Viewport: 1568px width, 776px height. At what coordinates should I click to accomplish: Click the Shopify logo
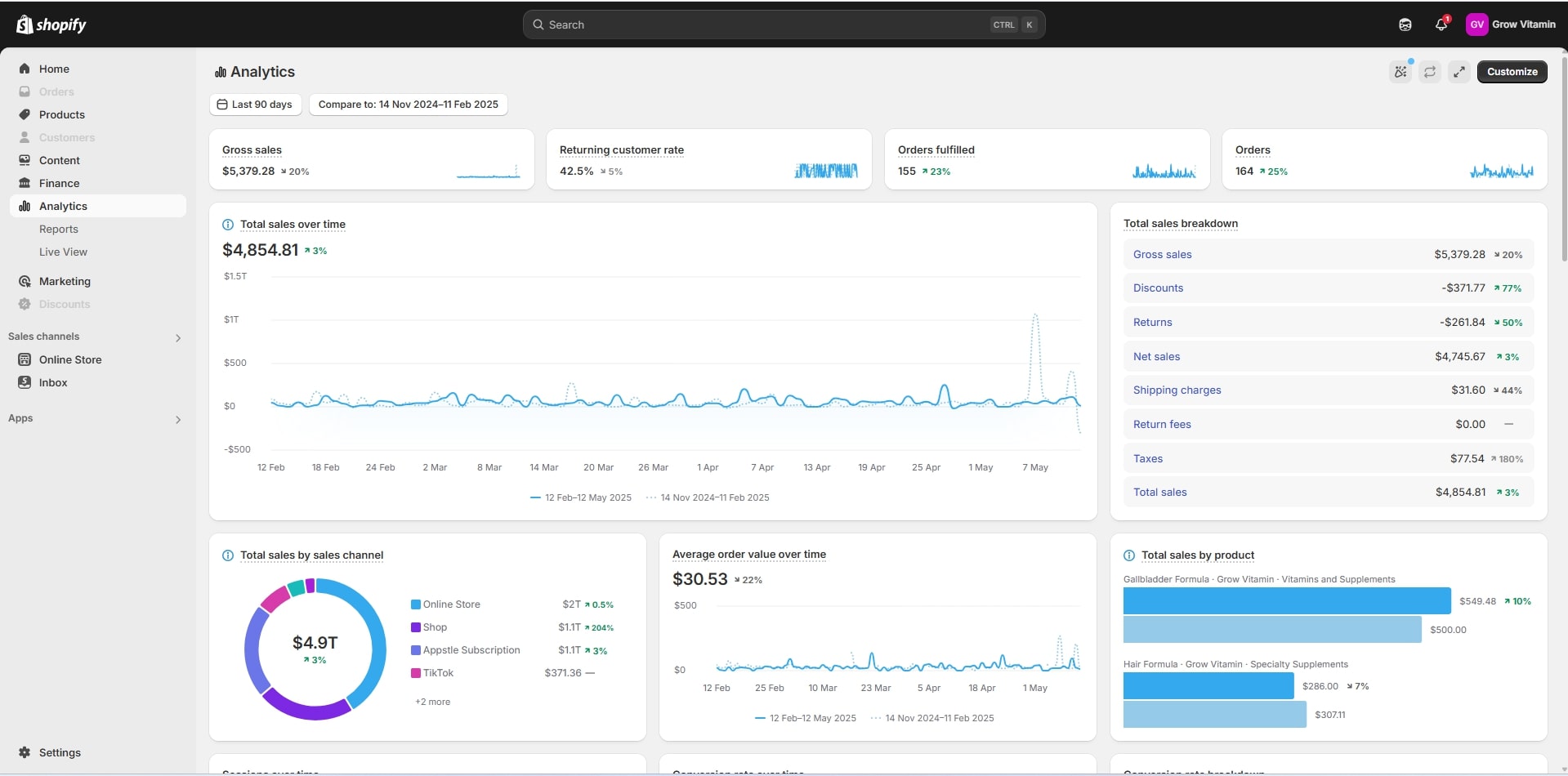(x=51, y=25)
